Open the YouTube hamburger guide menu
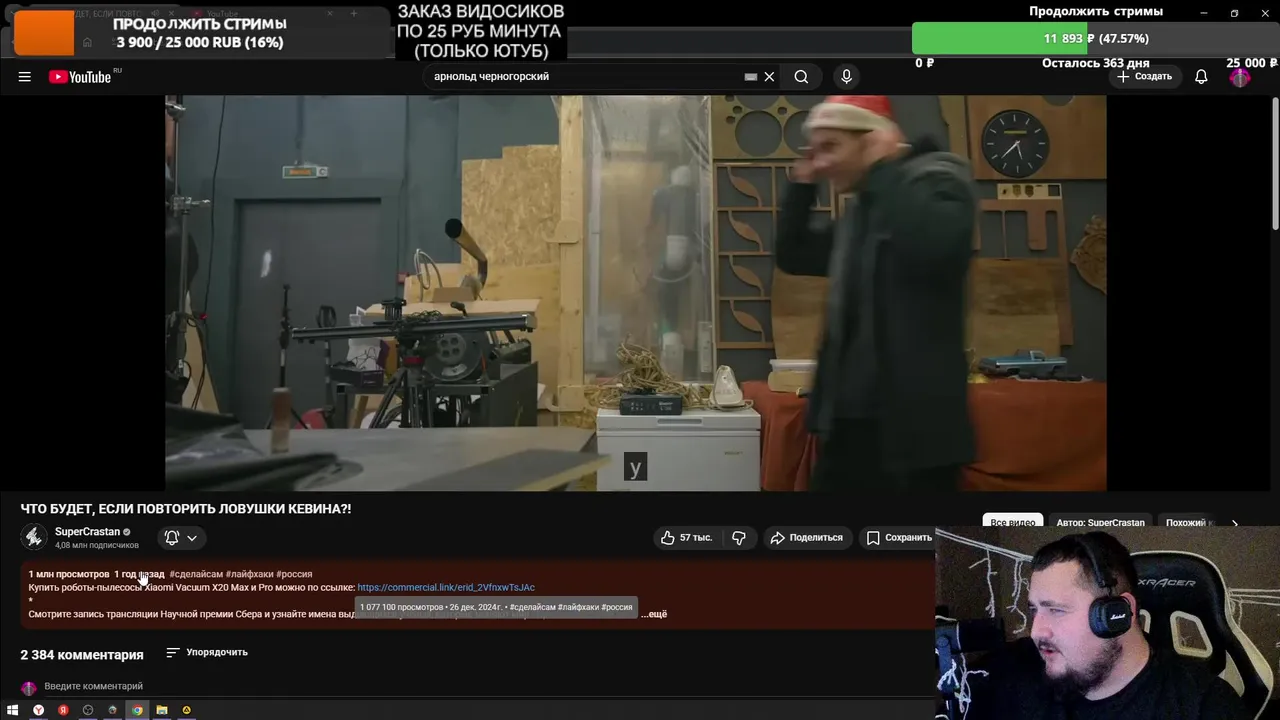 [24, 77]
